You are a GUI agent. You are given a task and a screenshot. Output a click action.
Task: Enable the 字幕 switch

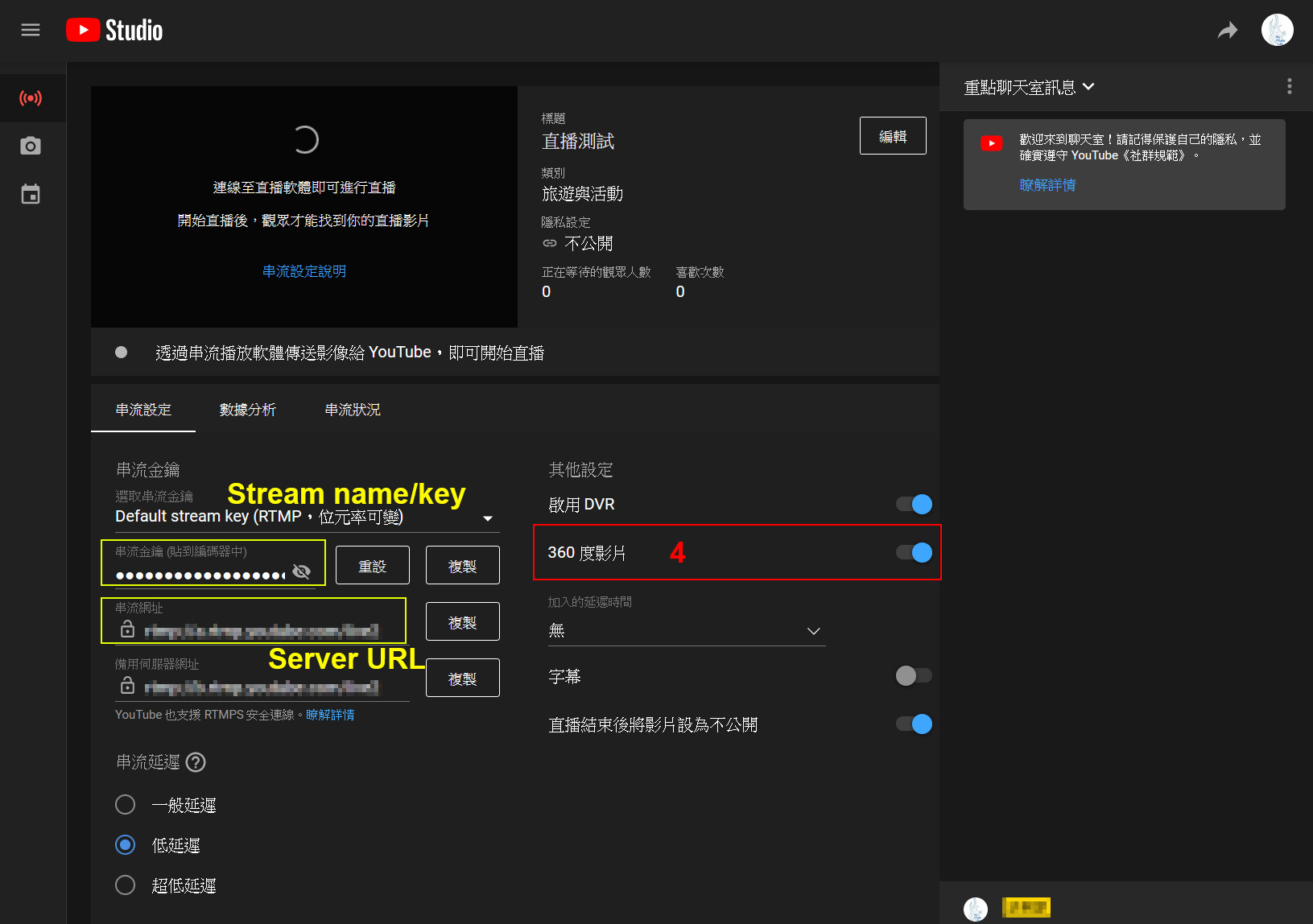click(914, 676)
